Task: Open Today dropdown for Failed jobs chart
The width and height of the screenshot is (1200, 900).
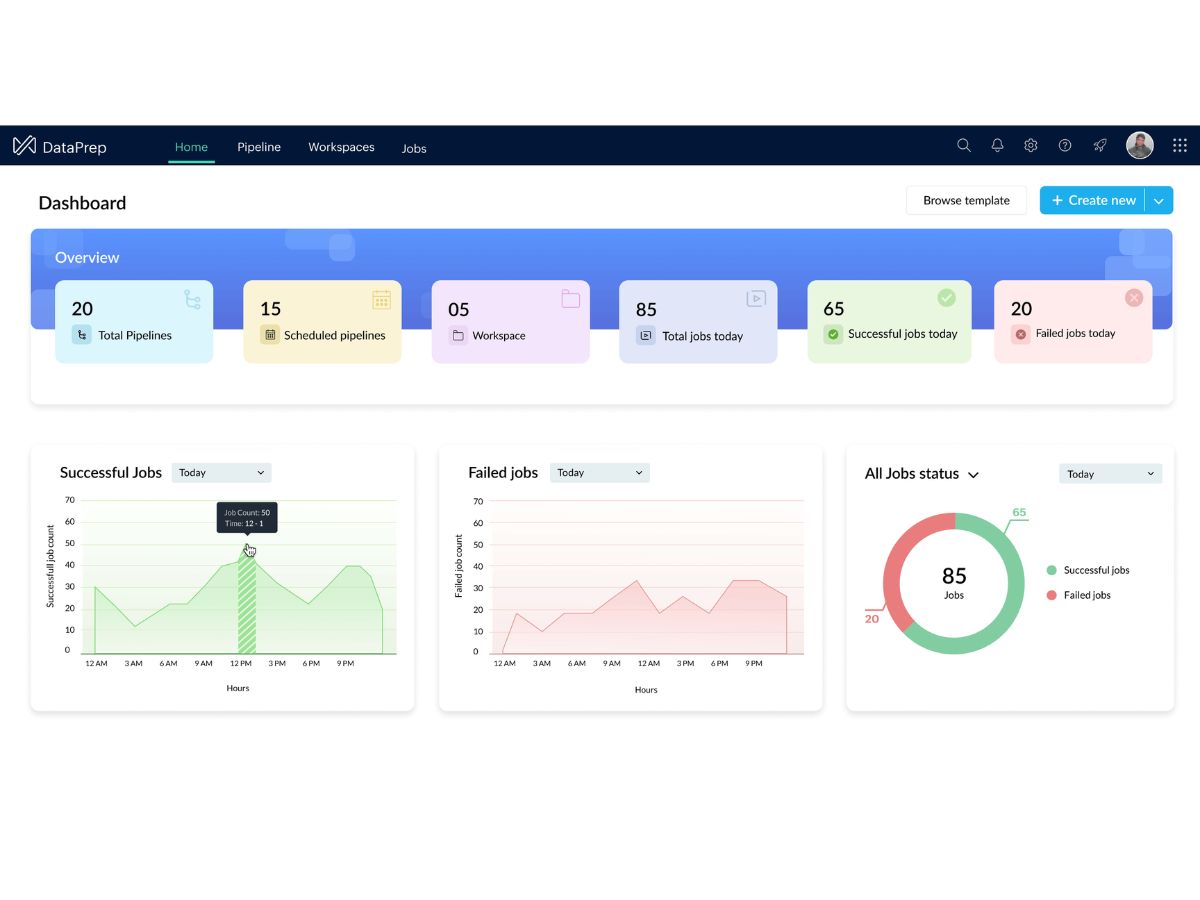Action: 599,473
